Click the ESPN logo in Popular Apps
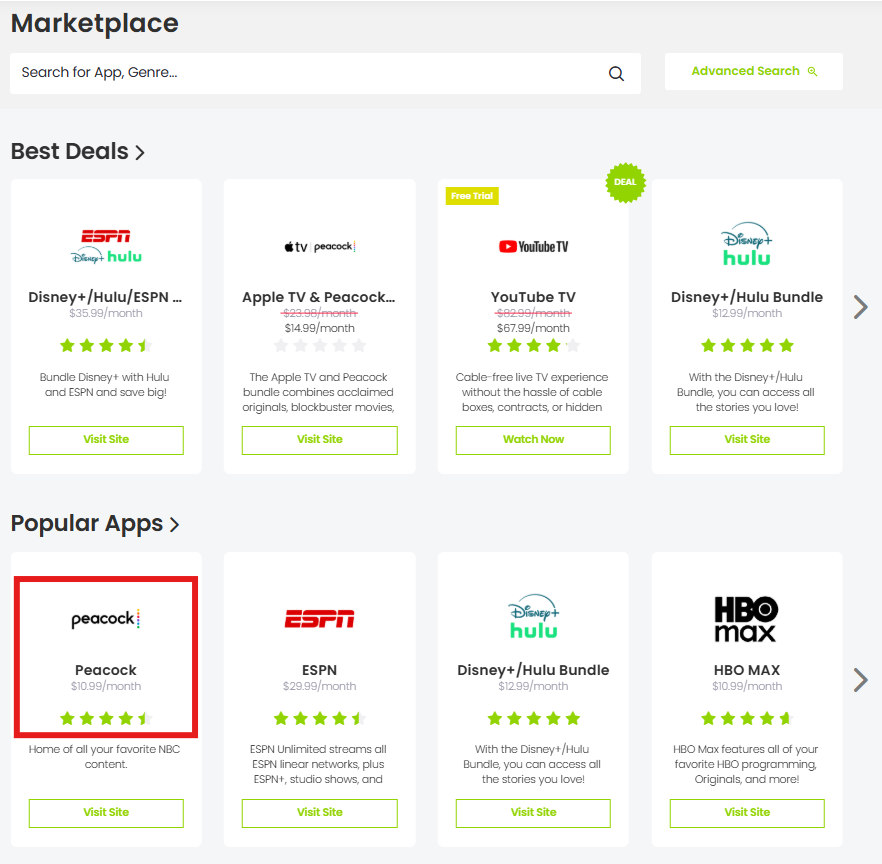This screenshot has height=864, width=882. (319, 620)
